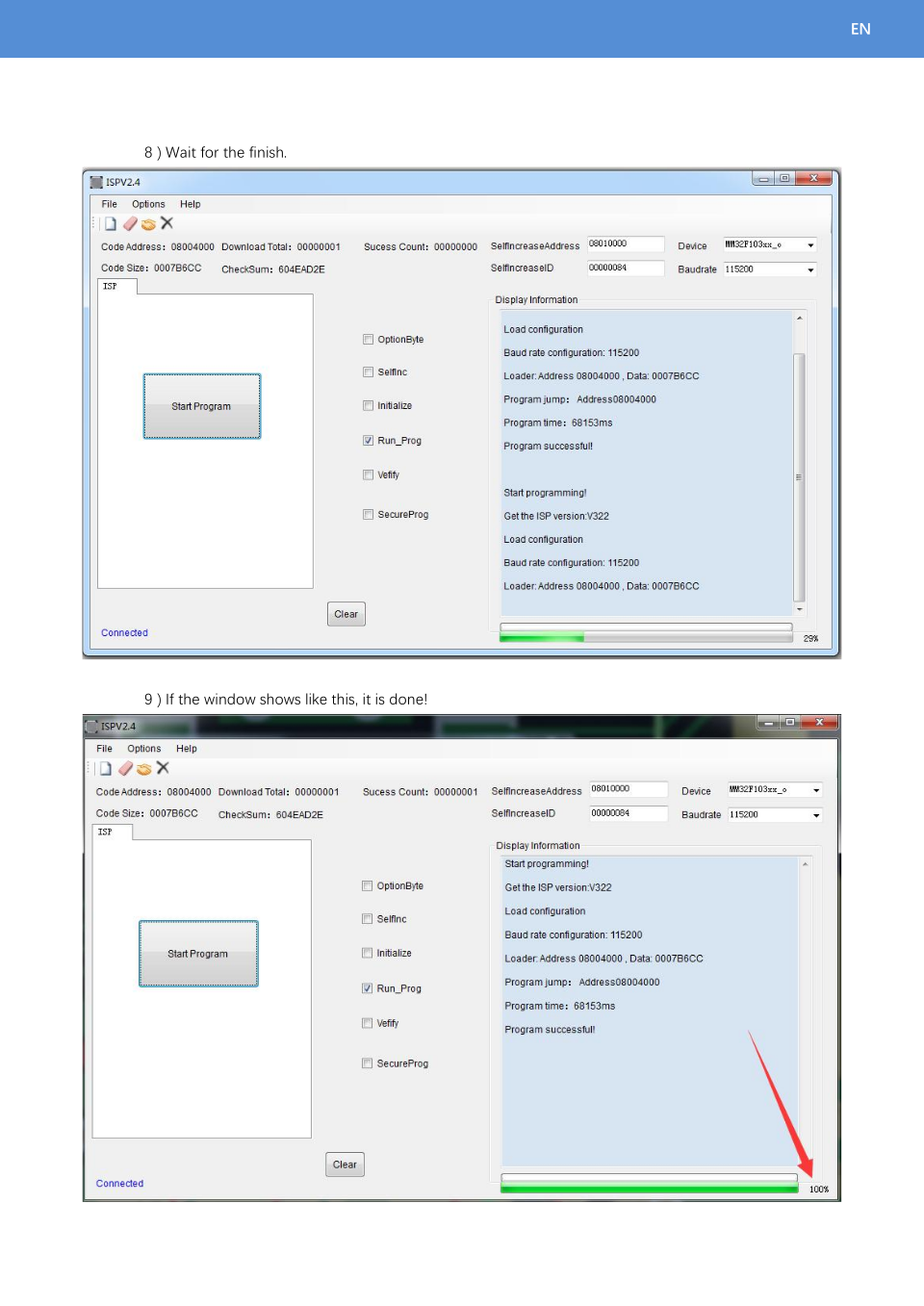Tick the SecureProg checkbox in upper window
The width and height of the screenshot is (924, 1306).
point(368,515)
